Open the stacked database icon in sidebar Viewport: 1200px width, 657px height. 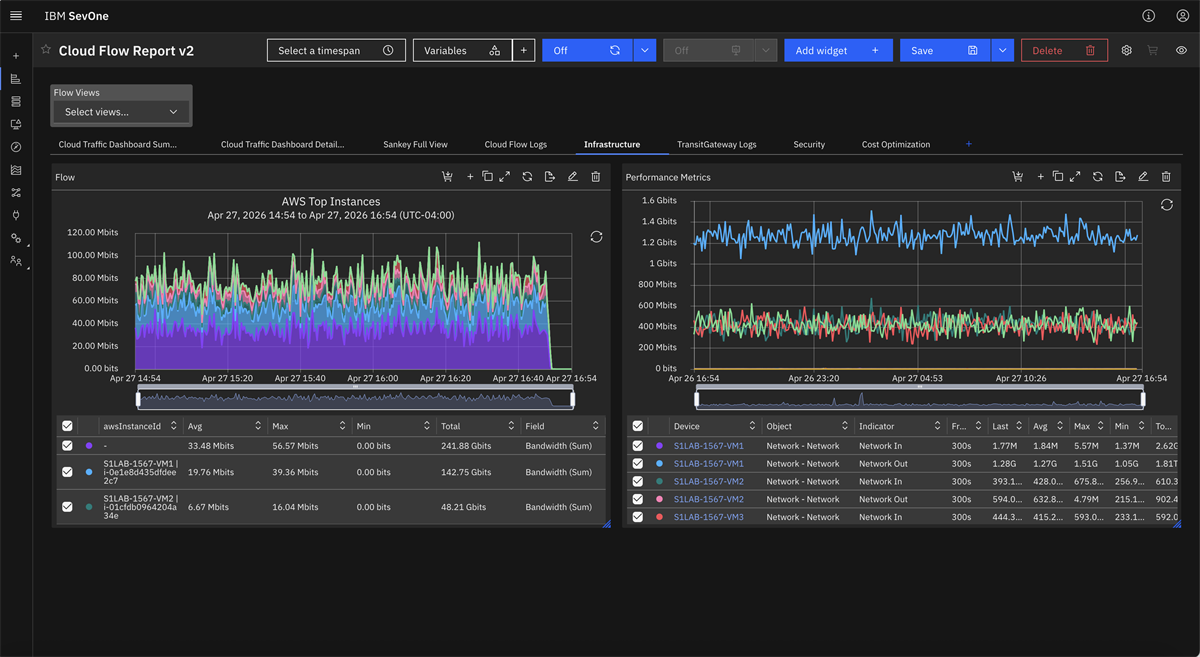(x=16, y=102)
